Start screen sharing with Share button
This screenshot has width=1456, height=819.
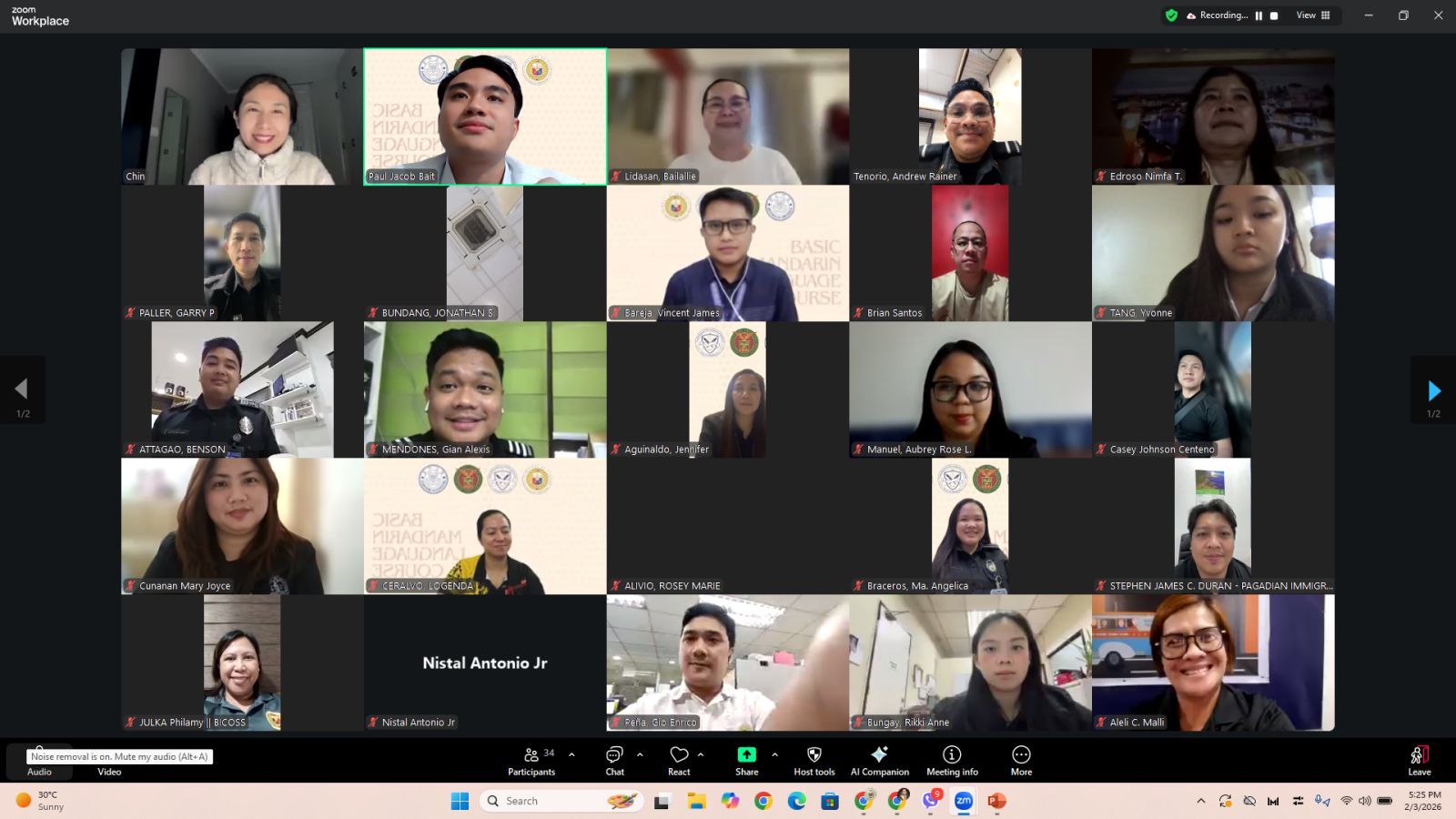point(746,761)
